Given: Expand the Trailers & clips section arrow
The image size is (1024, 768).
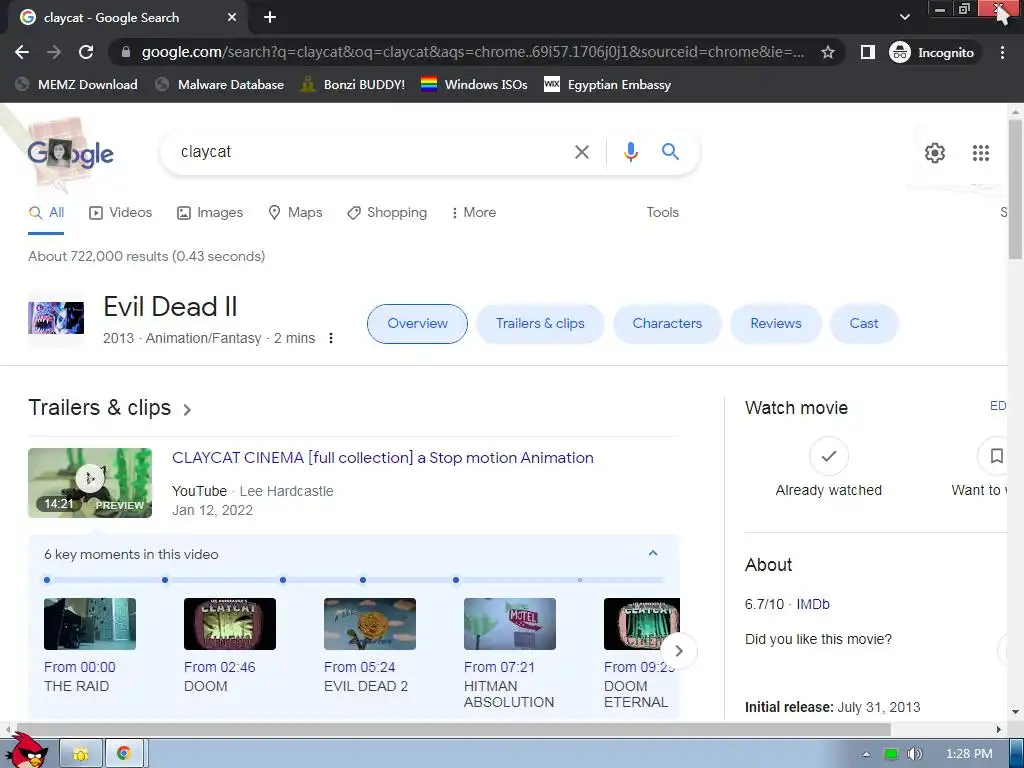Looking at the screenshot, I should pos(187,409).
